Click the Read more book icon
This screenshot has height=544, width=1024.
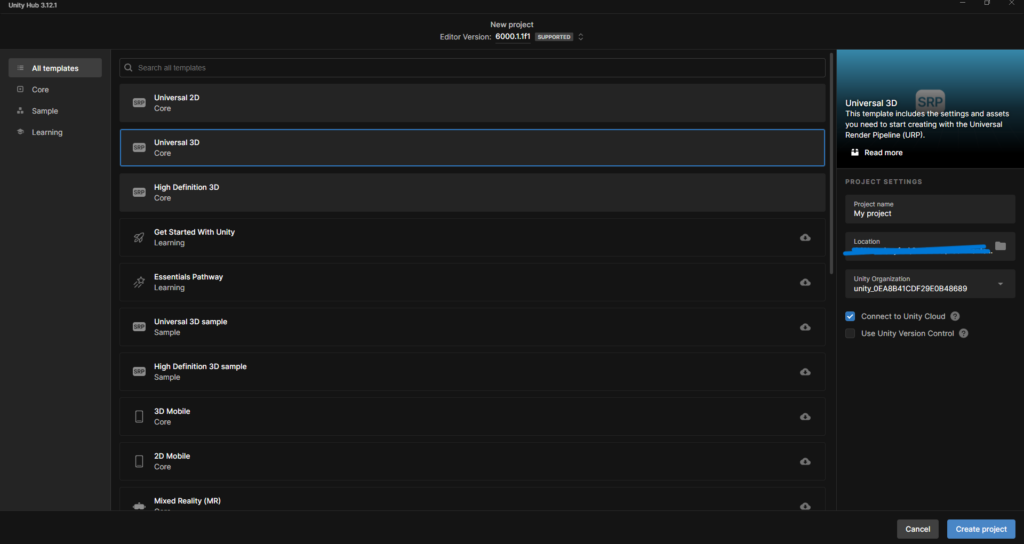click(x=855, y=152)
